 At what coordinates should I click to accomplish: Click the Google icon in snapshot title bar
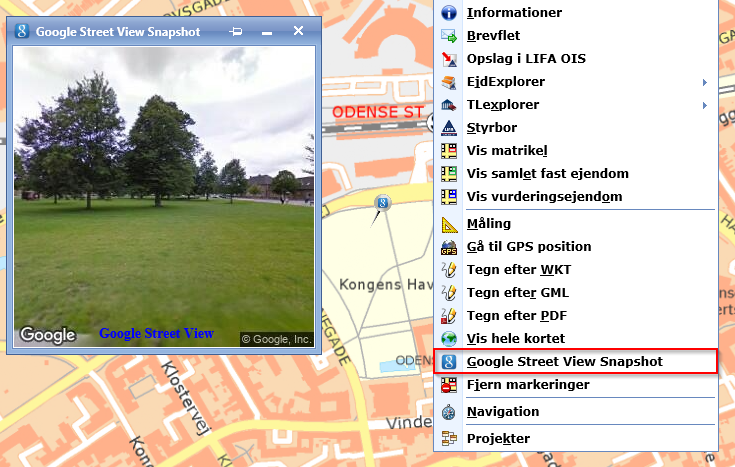tap(22, 31)
